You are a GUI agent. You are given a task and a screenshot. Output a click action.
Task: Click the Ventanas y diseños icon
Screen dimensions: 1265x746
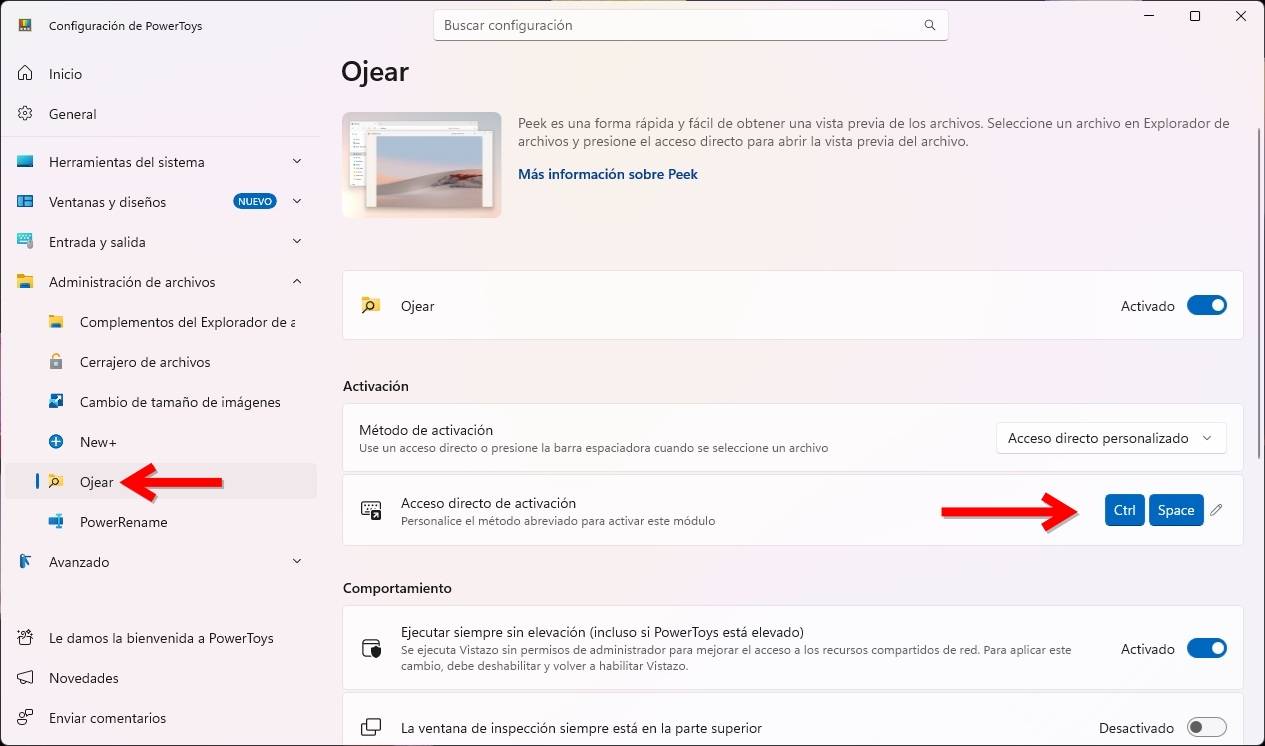[x=26, y=202]
